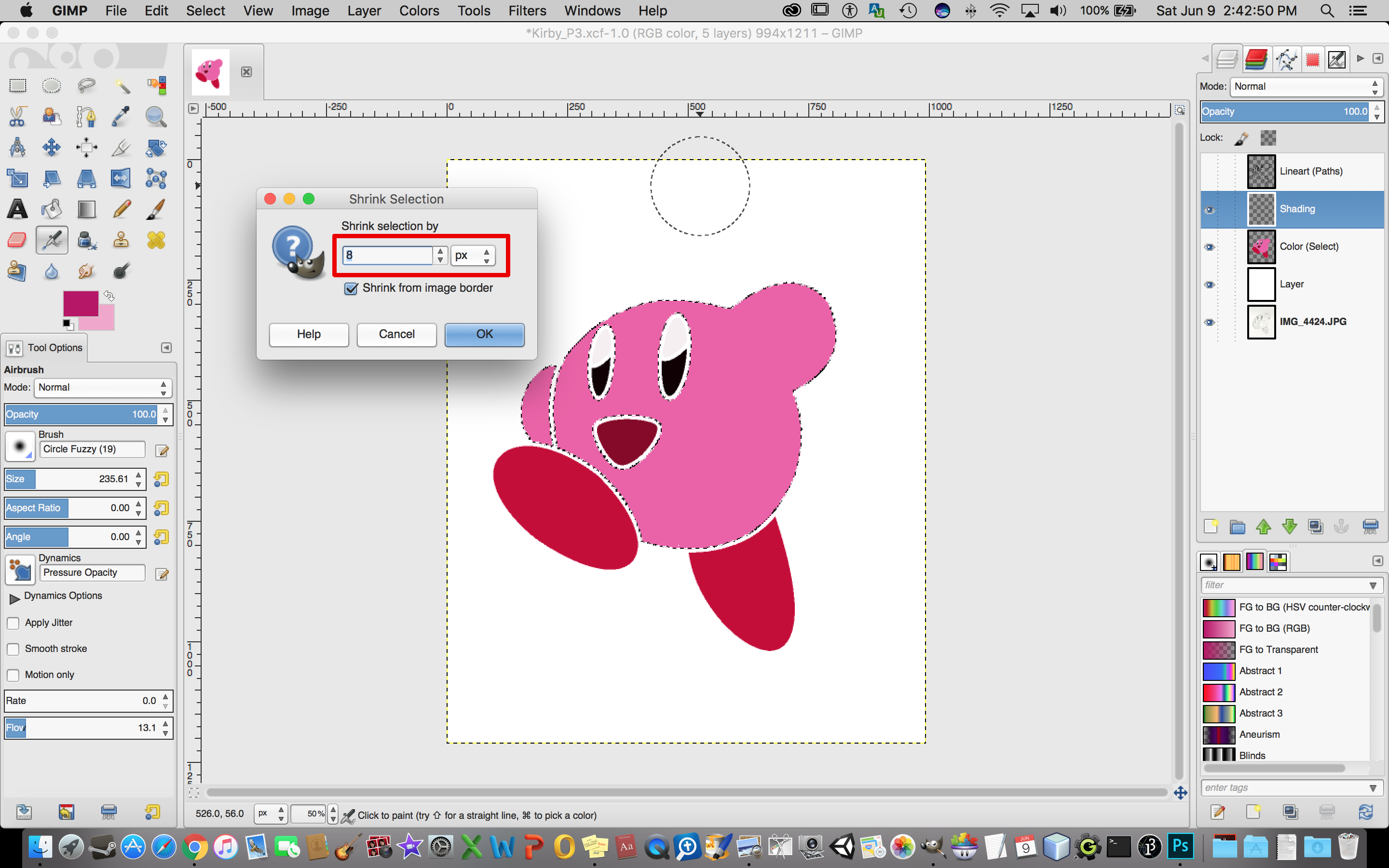Open Photoshop from the dock
1389x868 pixels.
(x=1181, y=846)
